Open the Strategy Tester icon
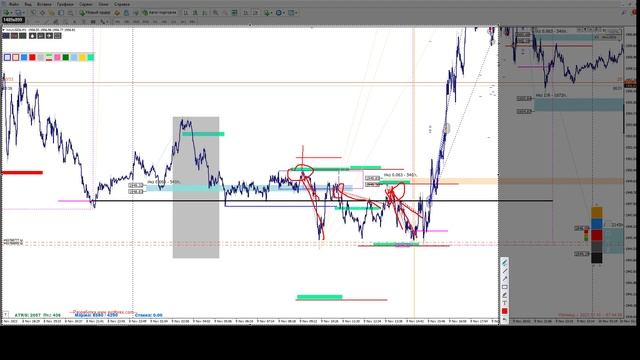 [x=70, y=13]
